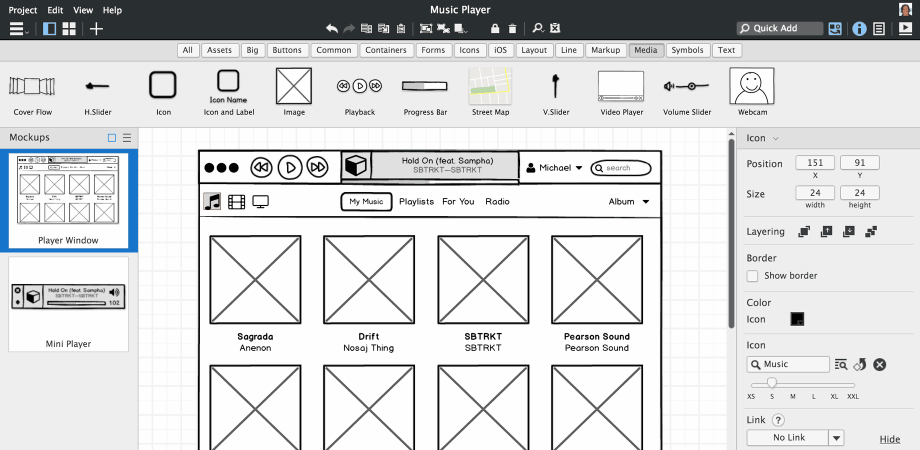Enable the Show border checkbox
The image size is (920, 450).
[752, 276]
